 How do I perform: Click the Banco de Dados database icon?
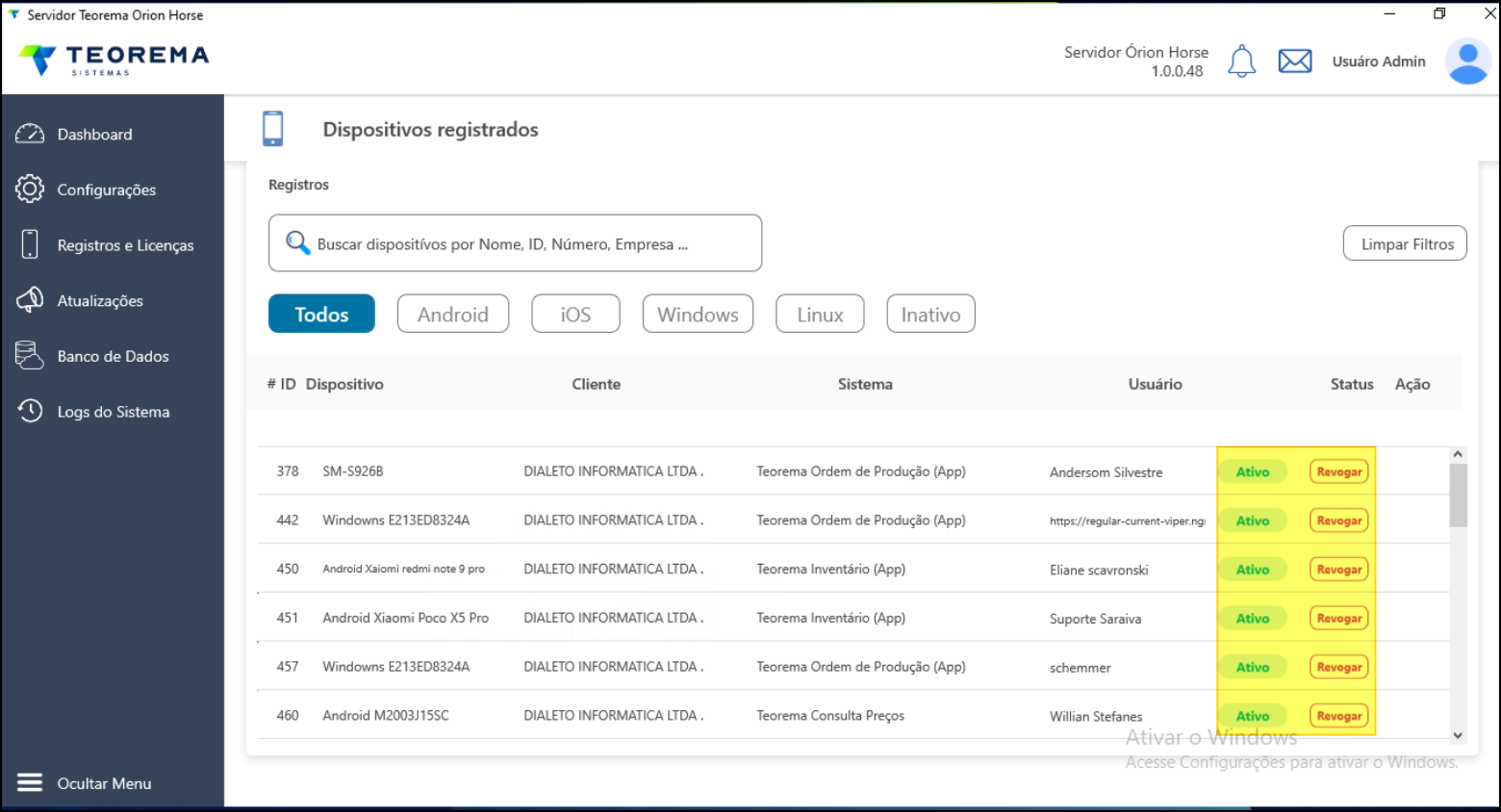30,356
